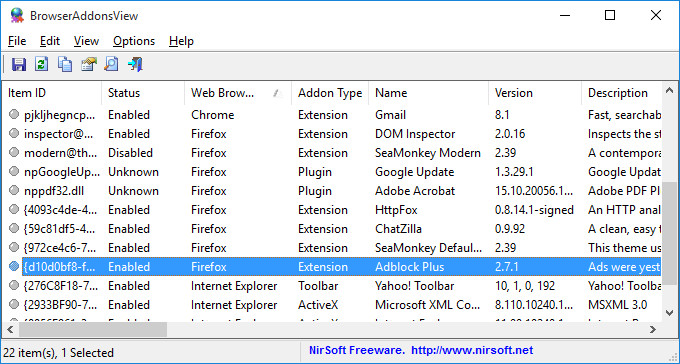Click the Find magnifier toolbar icon

pyautogui.click(x=111, y=64)
